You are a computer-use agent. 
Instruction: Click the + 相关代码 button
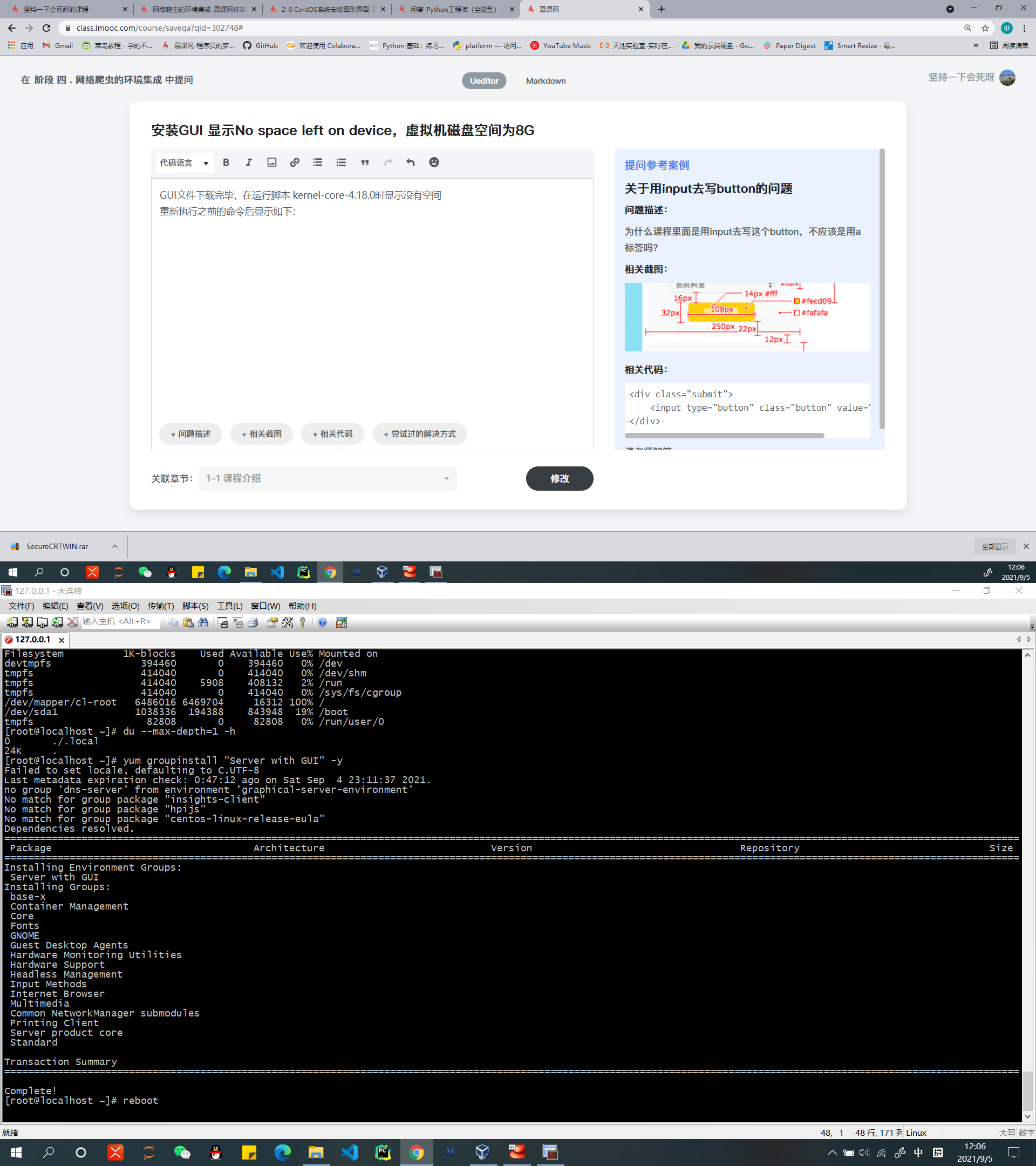(332, 433)
